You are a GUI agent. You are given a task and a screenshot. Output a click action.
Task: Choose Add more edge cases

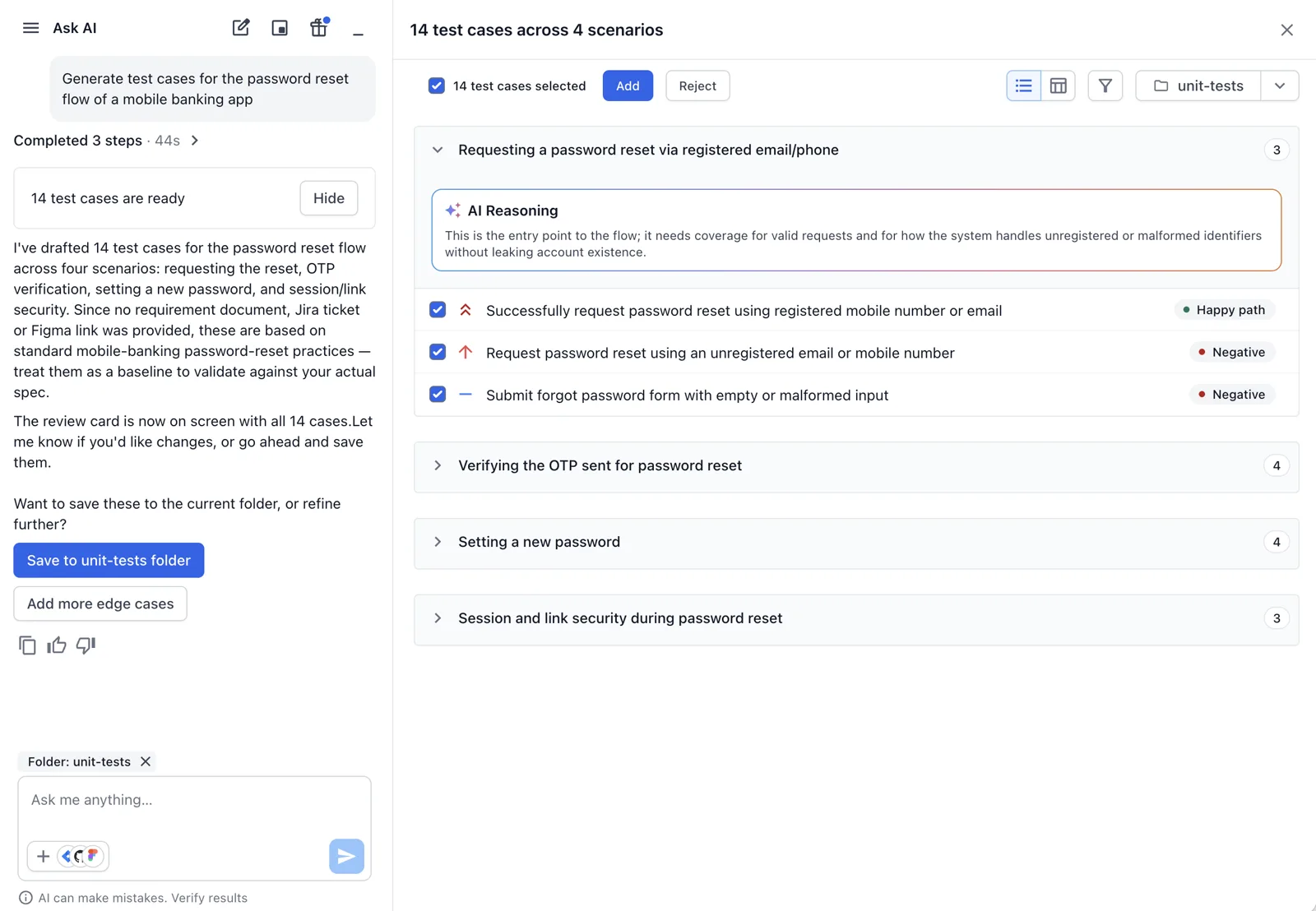[x=100, y=603]
